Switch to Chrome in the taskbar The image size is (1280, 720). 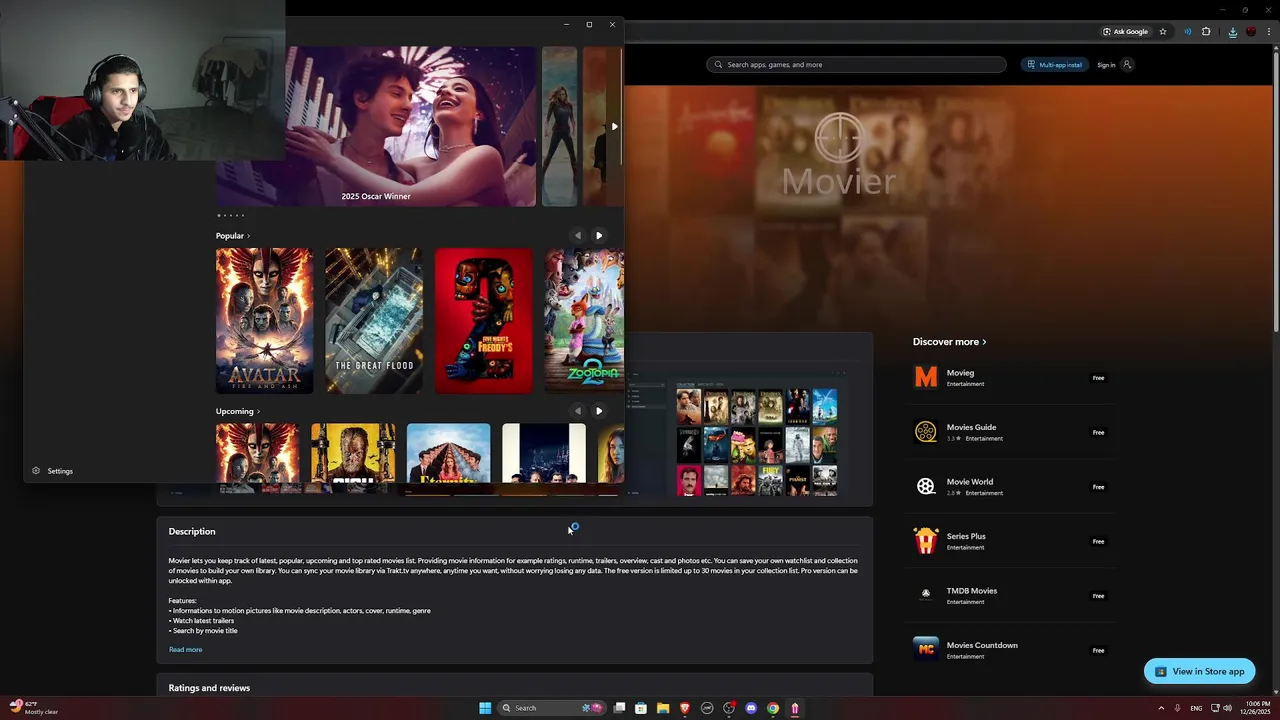[x=773, y=708]
